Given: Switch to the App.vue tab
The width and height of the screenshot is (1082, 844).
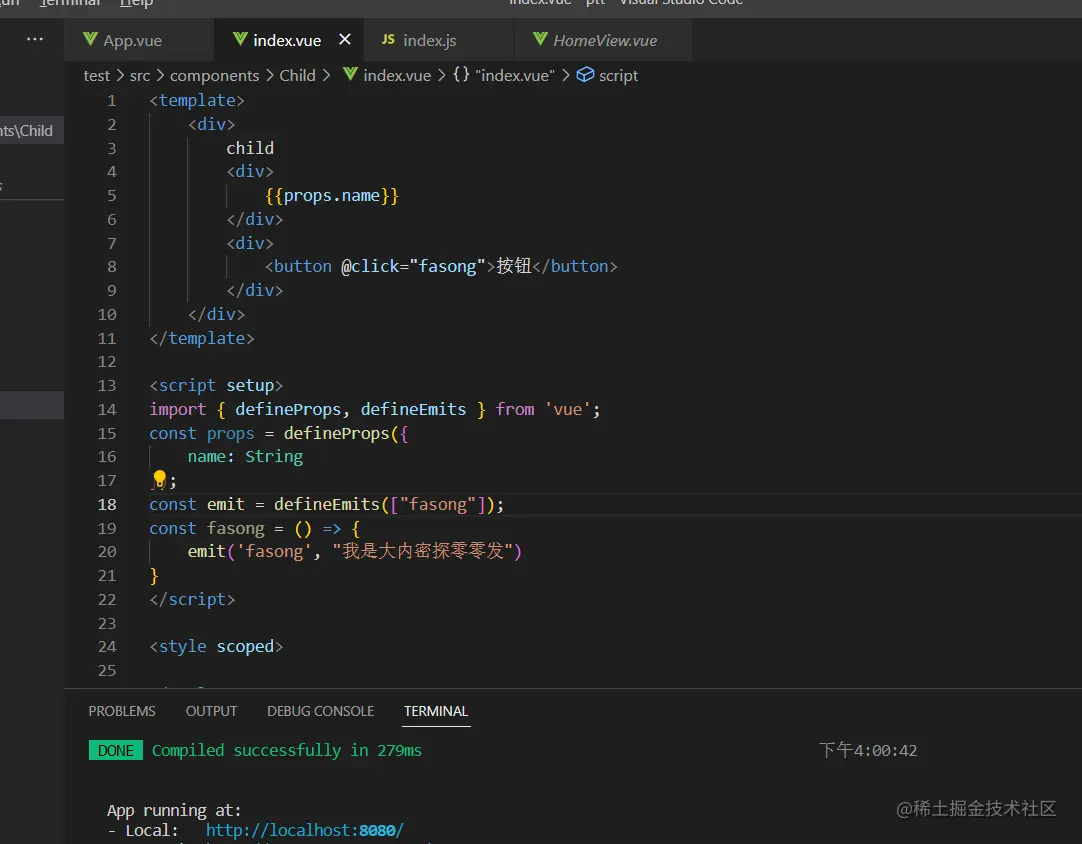Looking at the screenshot, I should pyautogui.click(x=132, y=40).
